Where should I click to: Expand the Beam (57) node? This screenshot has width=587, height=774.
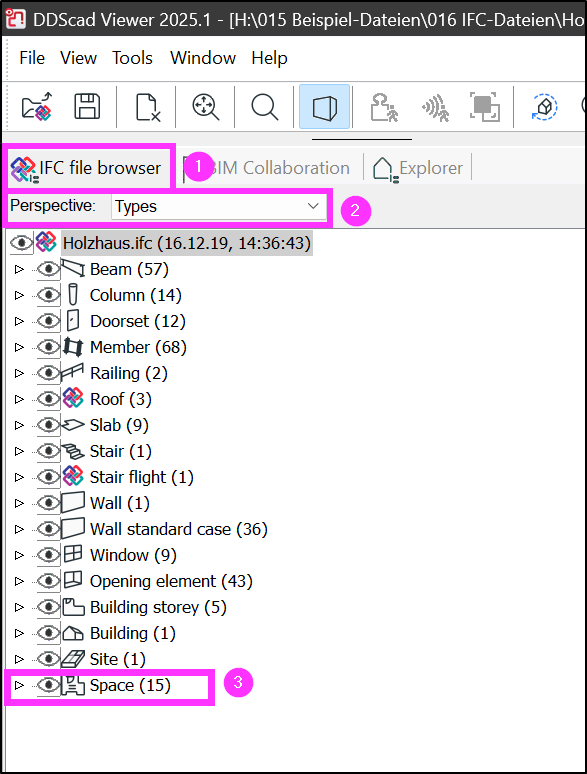pos(19,270)
